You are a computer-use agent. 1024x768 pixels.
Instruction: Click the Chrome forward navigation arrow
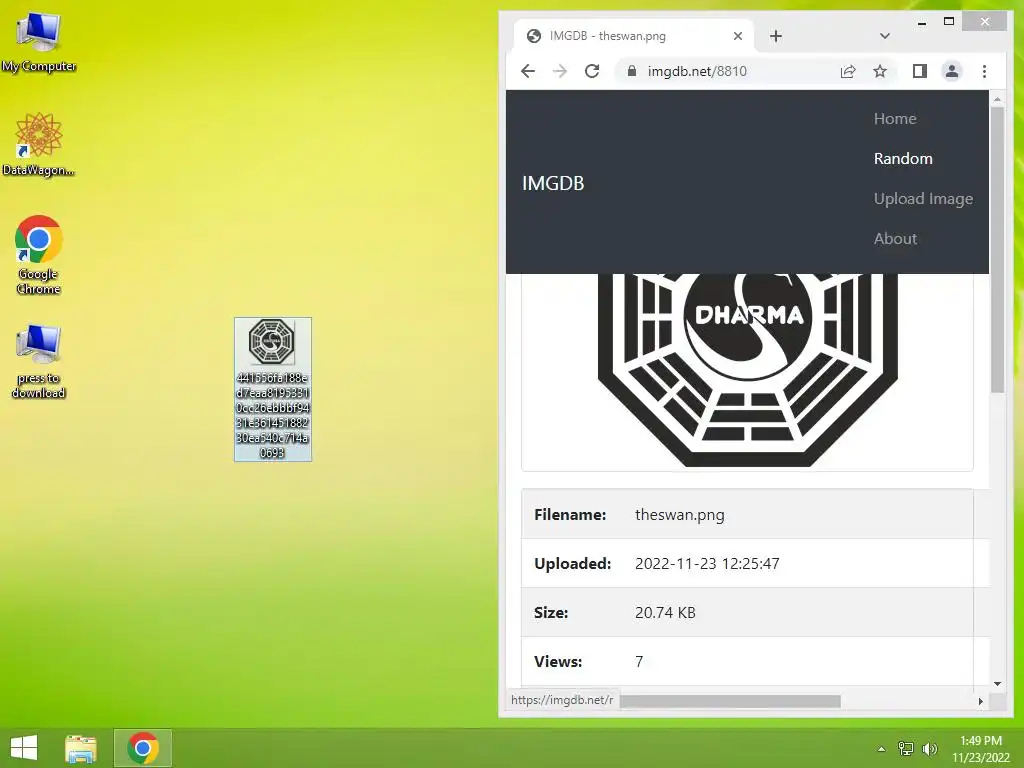(x=560, y=71)
